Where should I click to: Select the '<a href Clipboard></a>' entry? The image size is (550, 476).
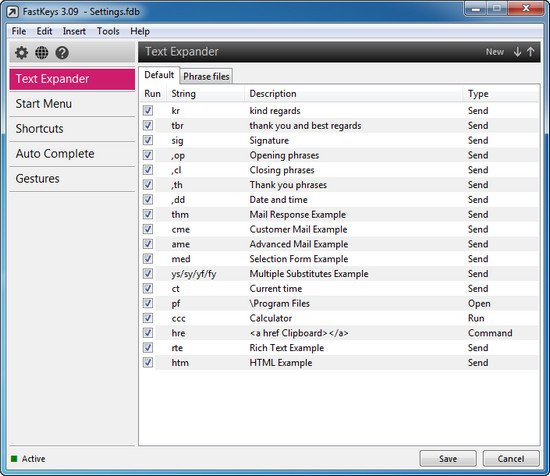299,333
